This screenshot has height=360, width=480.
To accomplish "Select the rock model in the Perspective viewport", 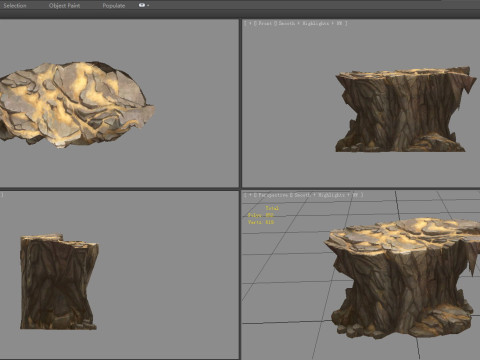I will coord(402,278).
